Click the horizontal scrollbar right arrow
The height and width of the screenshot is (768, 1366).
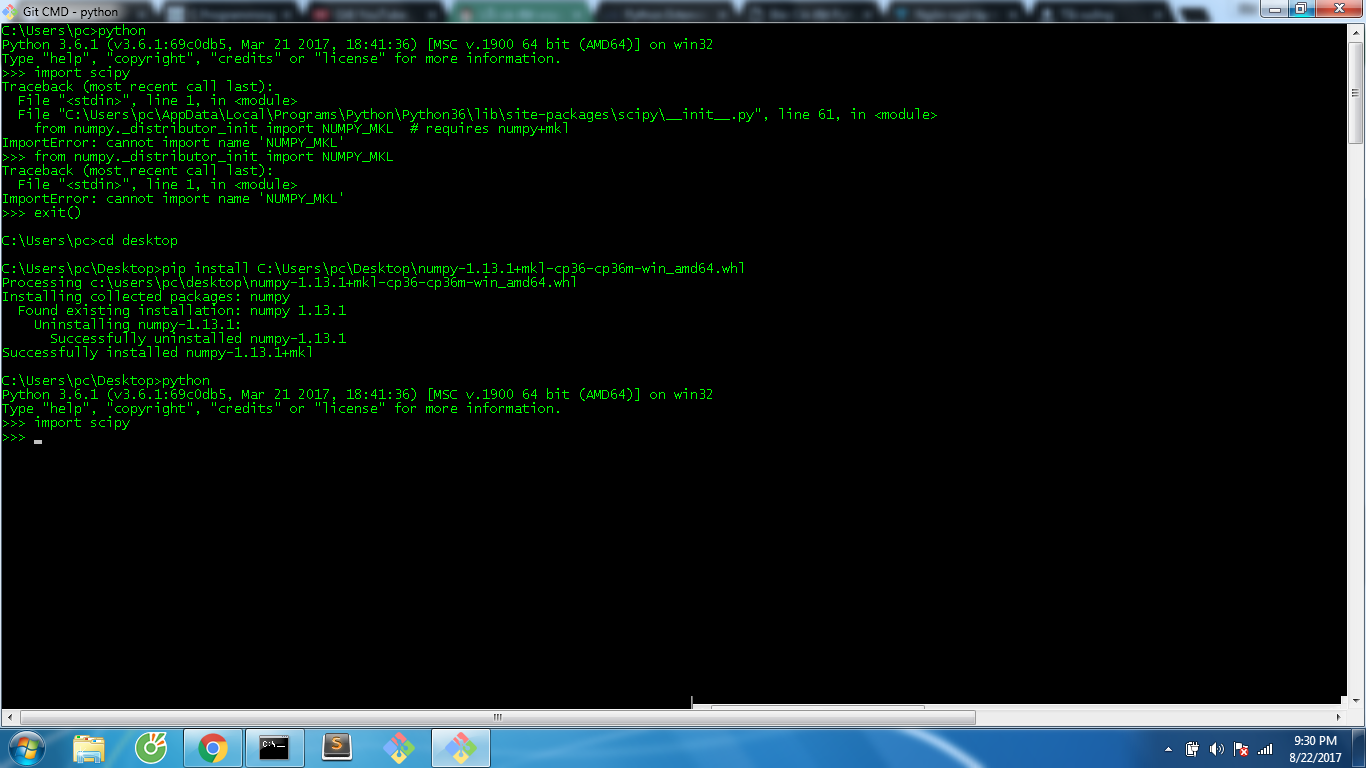pos(1340,717)
